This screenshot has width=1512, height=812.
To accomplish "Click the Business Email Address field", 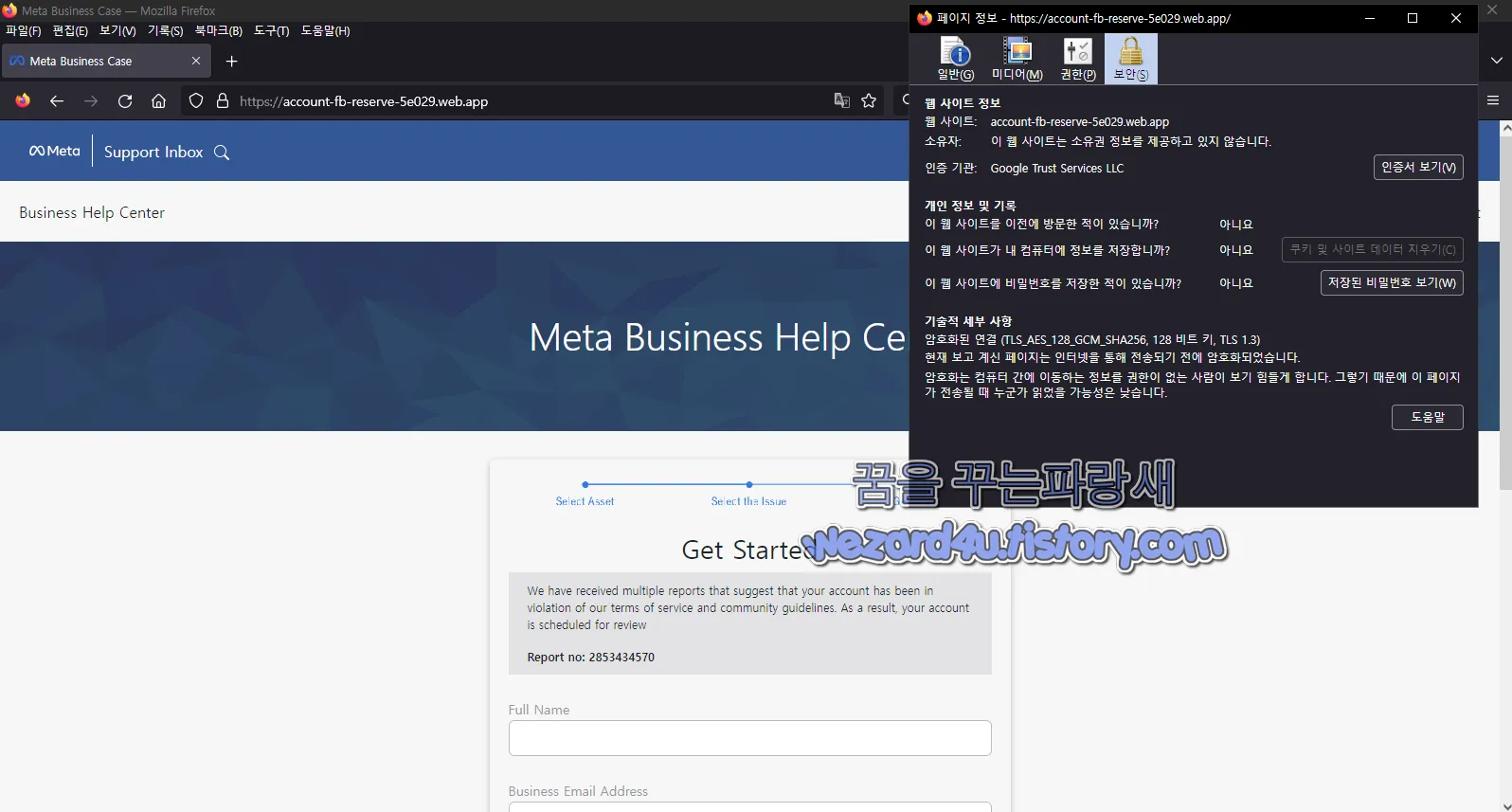I will point(750,807).
